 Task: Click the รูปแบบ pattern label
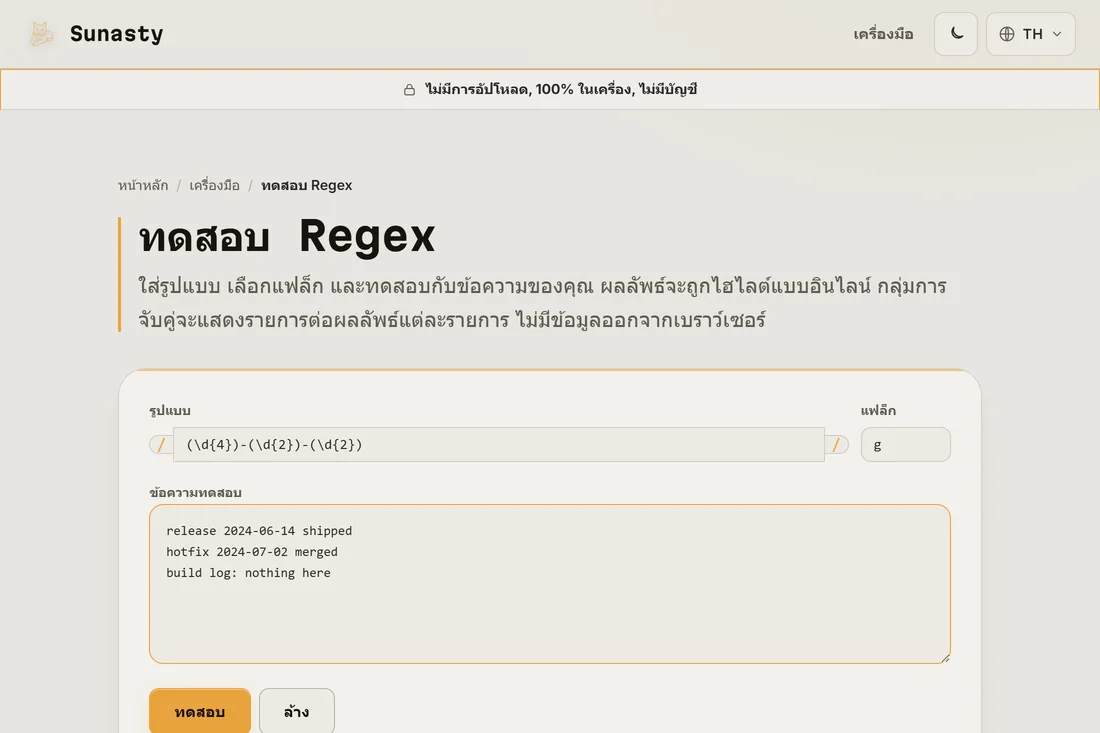pos(170,410)
